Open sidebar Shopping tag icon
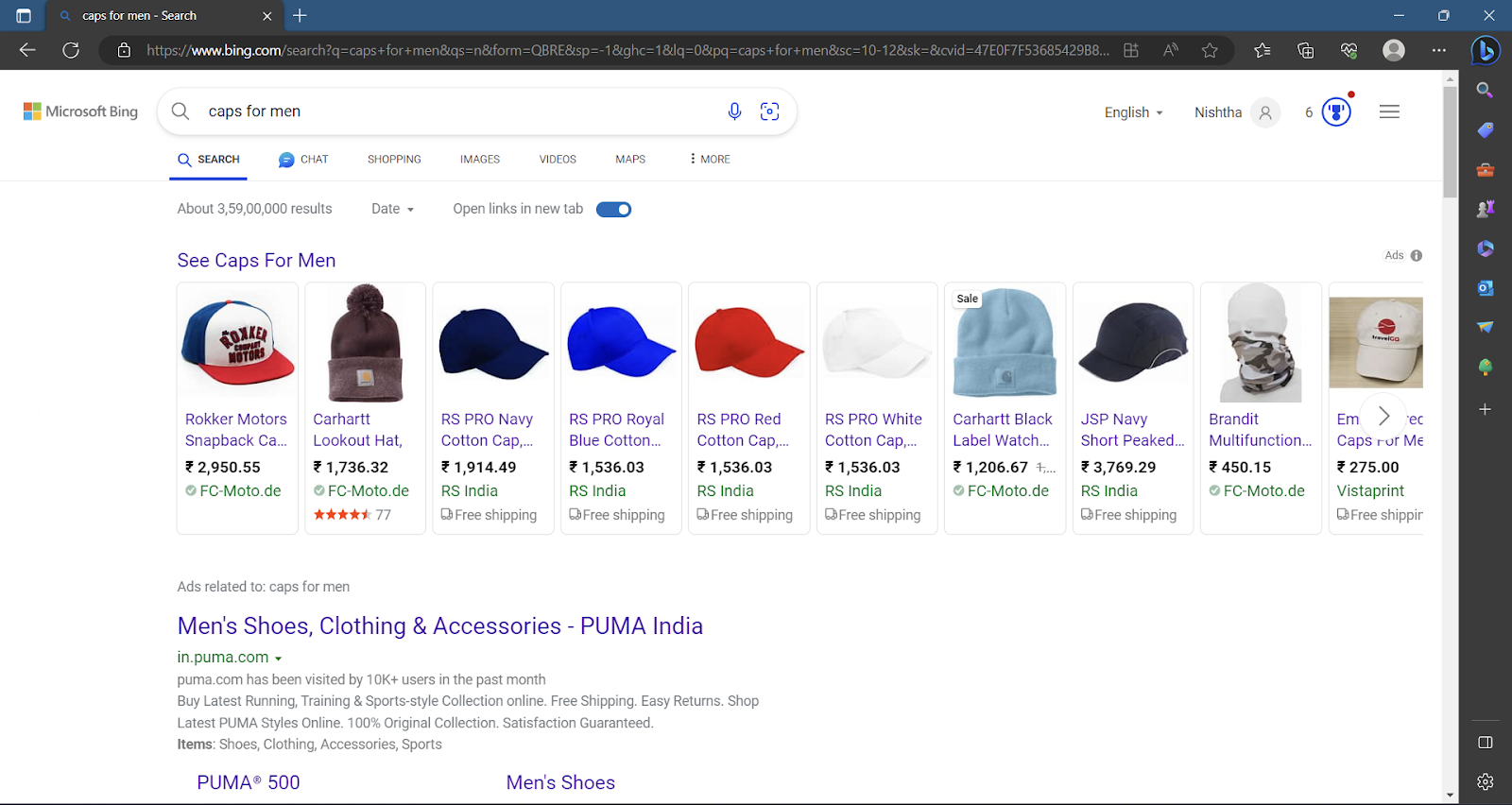Image resolution: width=1512 pixels, height=805 pixels. (1486, 129)
